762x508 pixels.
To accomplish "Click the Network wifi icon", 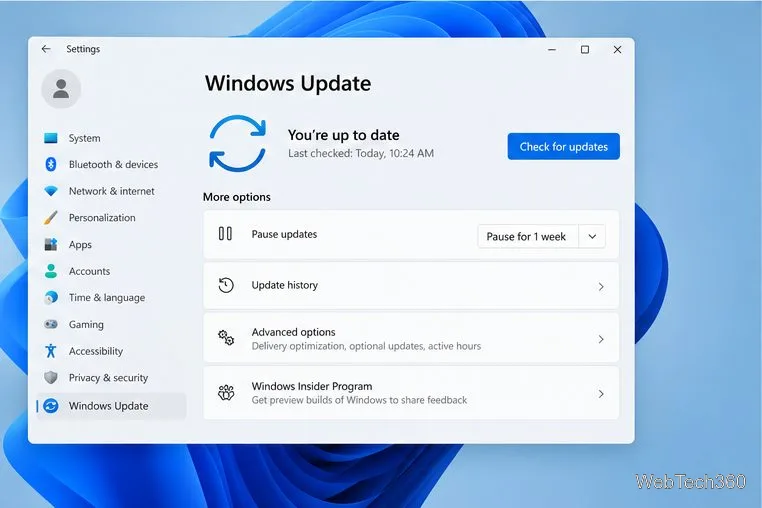I will [x=51, y=191].
